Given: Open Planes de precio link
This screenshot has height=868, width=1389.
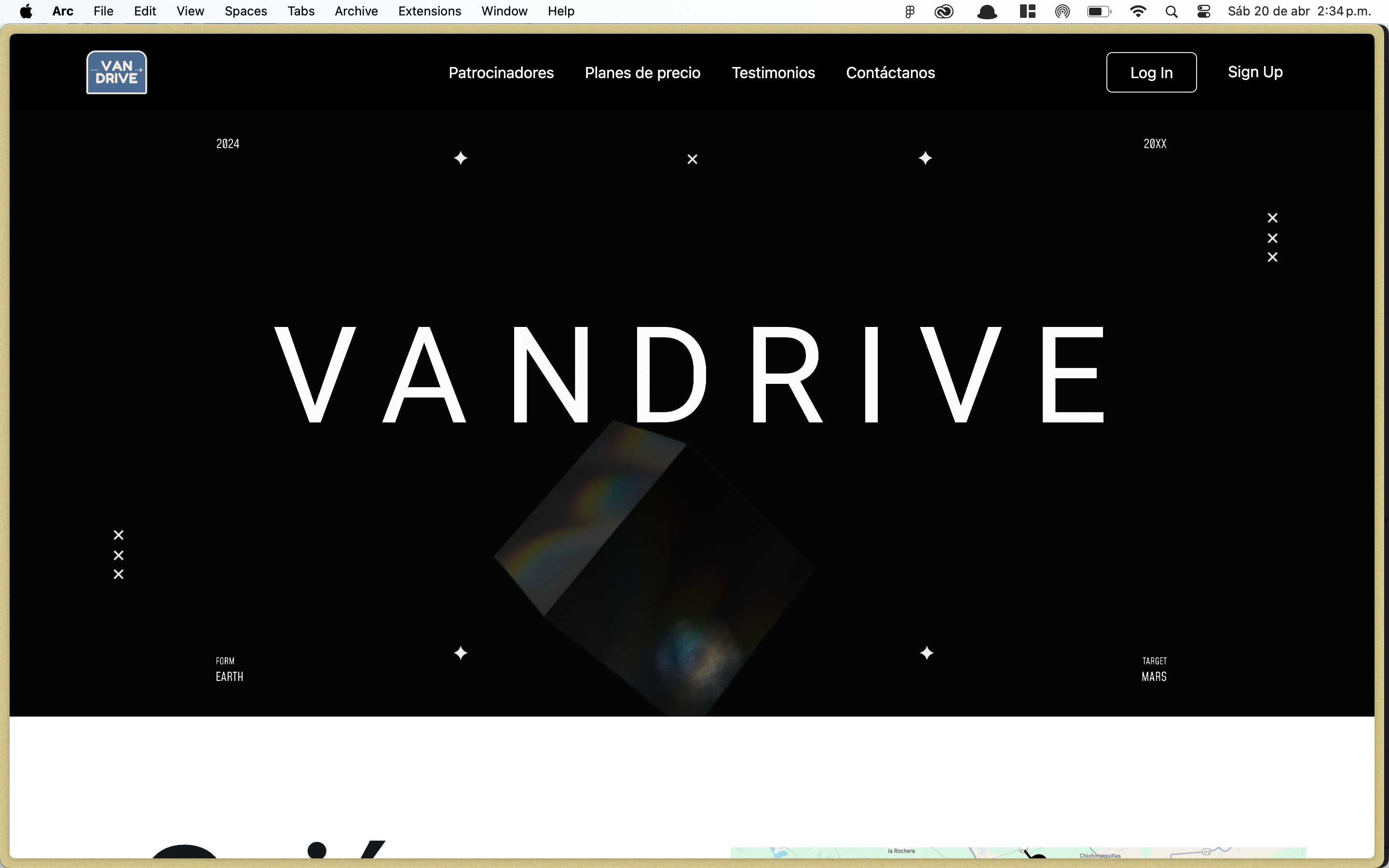Looking at the screenshot, I should coord(642,73).
